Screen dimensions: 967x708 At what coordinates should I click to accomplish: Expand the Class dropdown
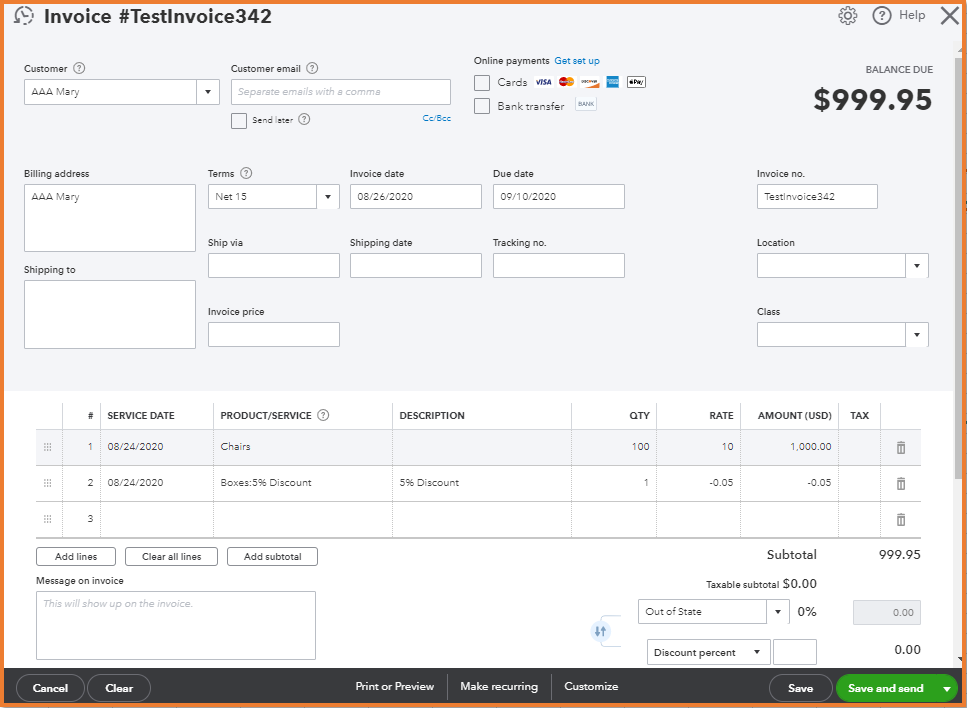click(916, 335)
